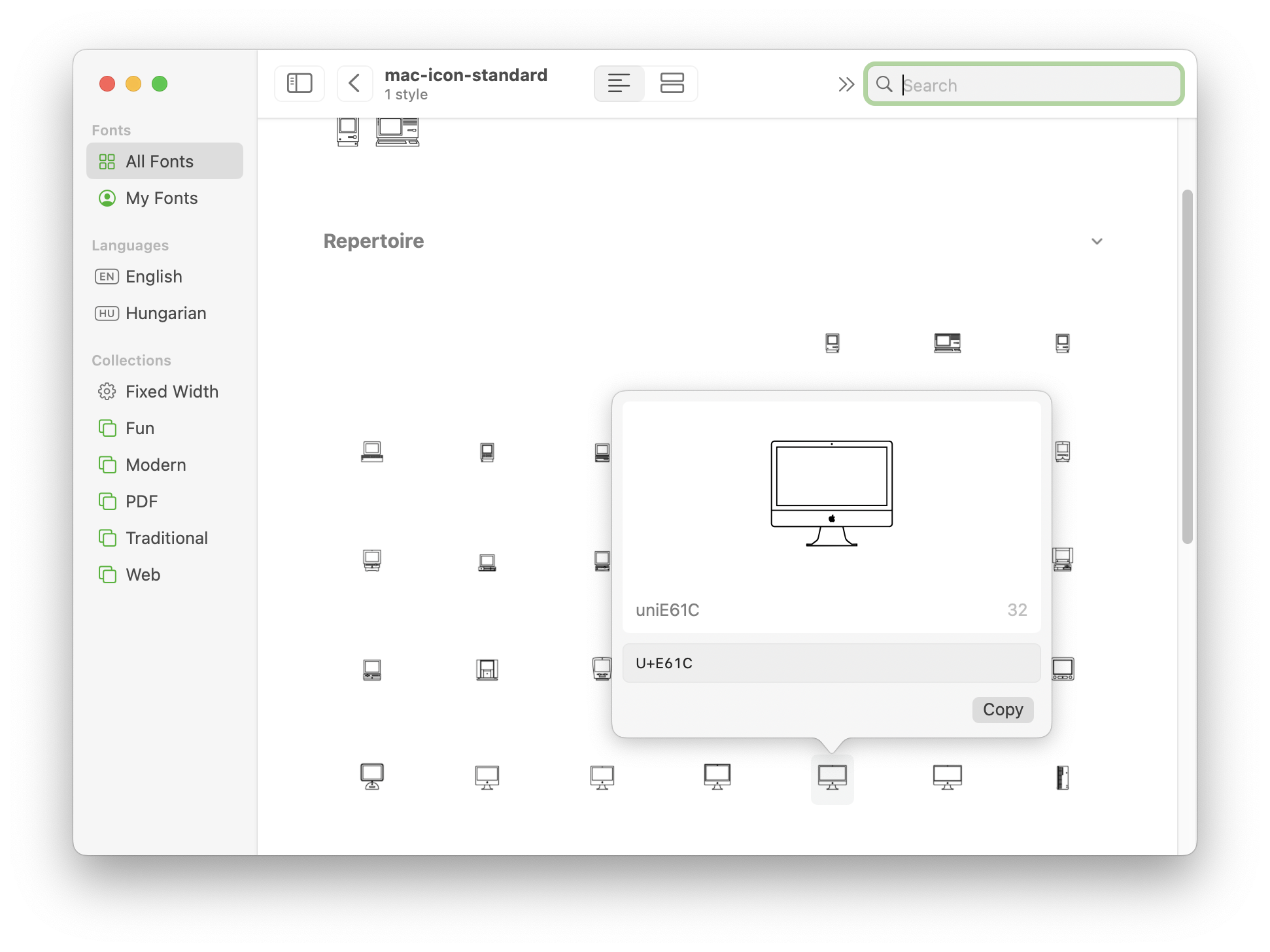Select All Fonts in sidebar
This screenshot has width=1270, height=952.
coord(165,161)
